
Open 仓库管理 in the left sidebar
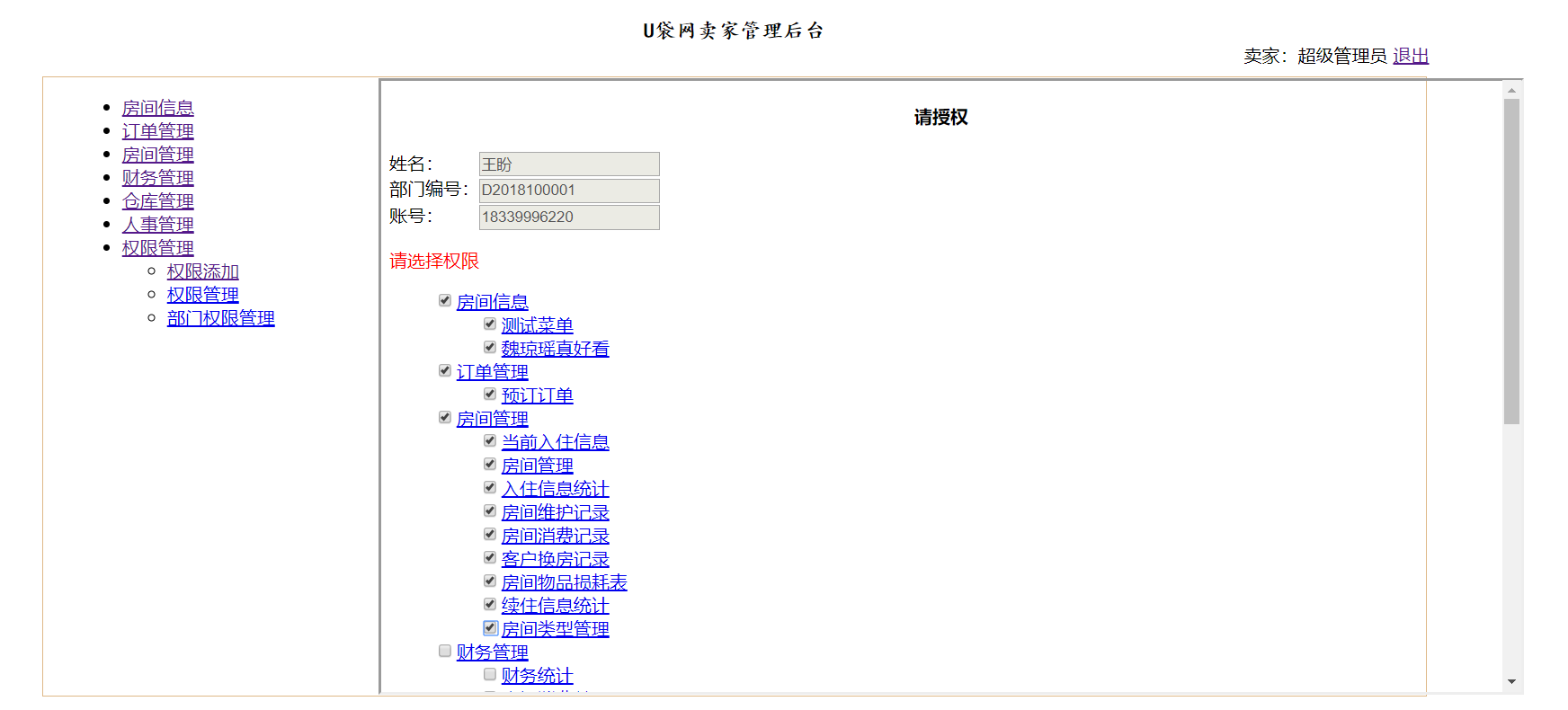pos(157,201)
